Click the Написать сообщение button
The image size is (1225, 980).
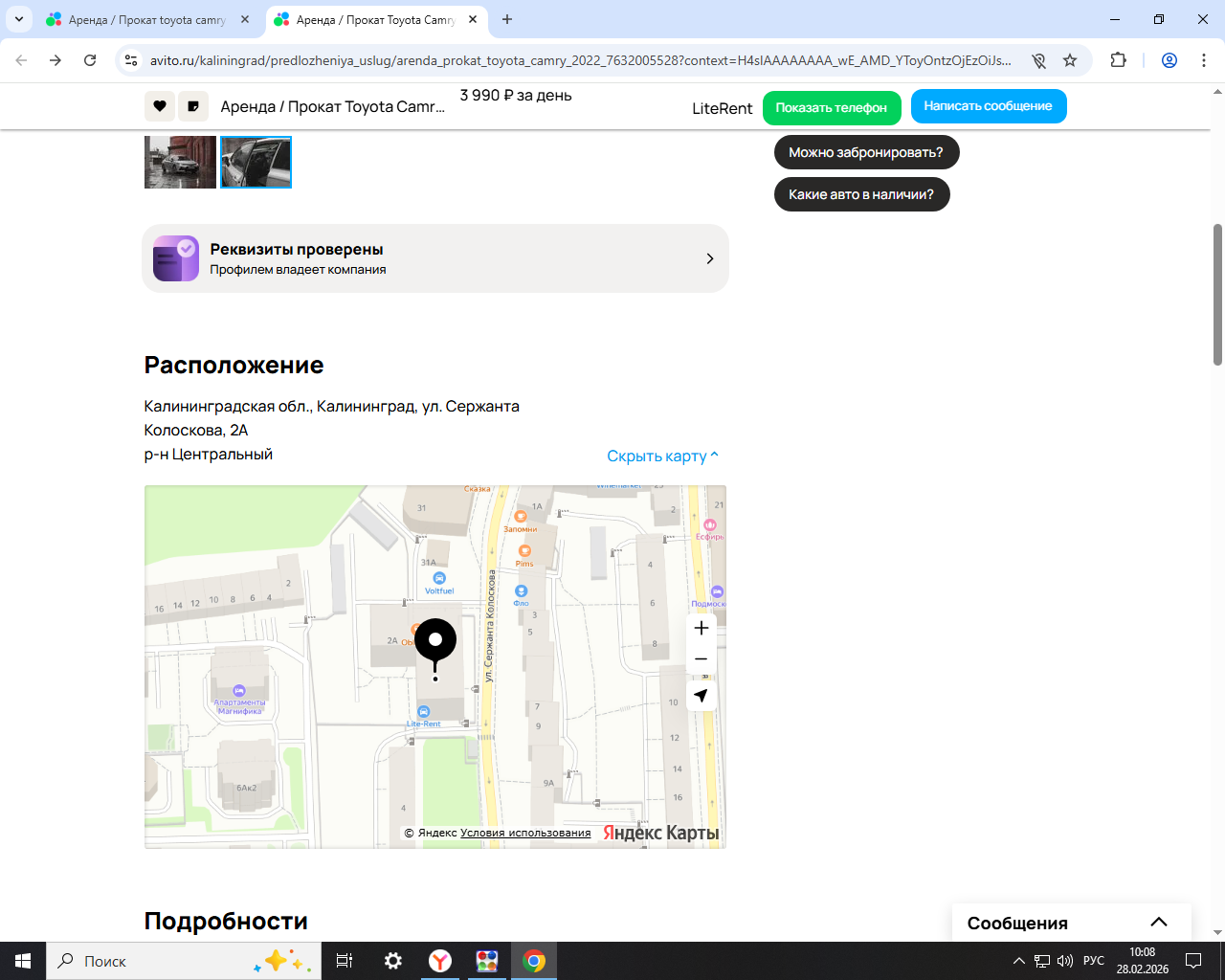coord(989,106)
